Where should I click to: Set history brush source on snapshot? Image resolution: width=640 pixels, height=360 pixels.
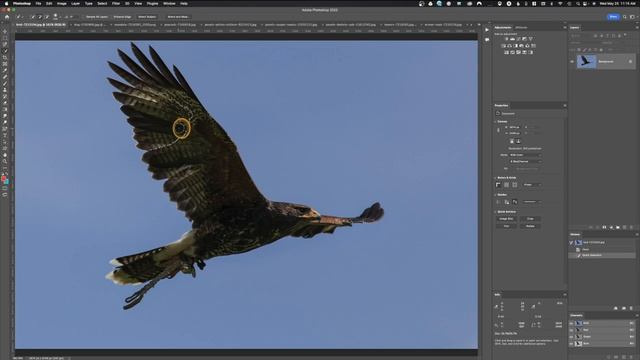(571, 242)
